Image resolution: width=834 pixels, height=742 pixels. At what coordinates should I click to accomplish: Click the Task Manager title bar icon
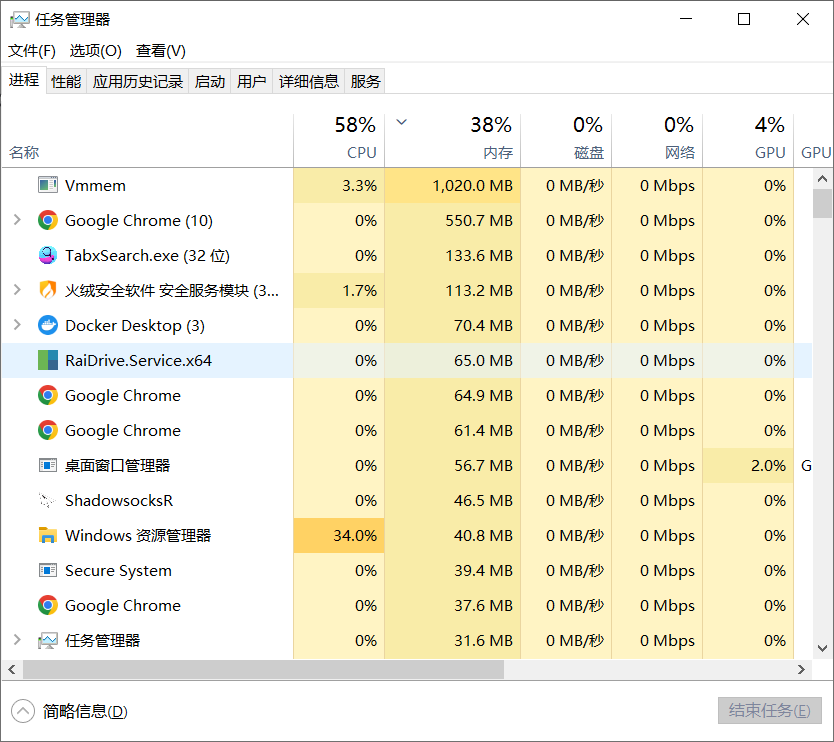20,20
